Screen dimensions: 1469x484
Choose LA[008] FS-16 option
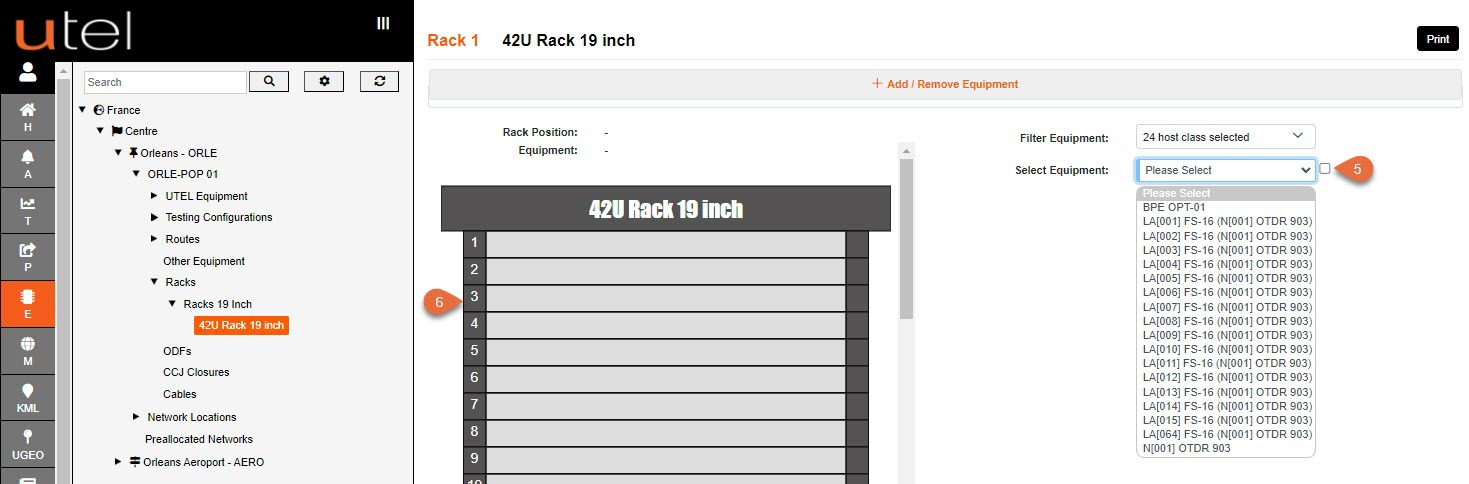coord(1227,321)
